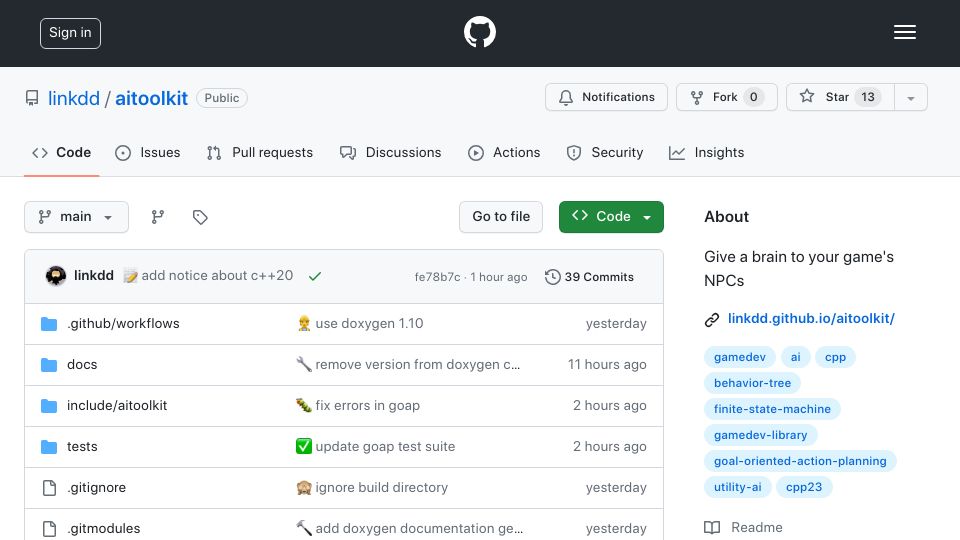The height and width of the screenshot is (540, 960).
Task: Click the include/aitoolkit folder icon
Action: click(x=49, y=405)
